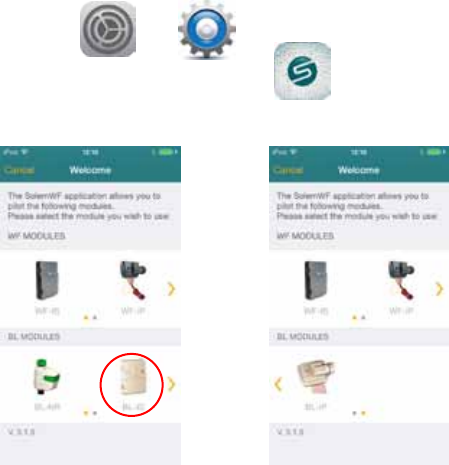
Task: Show next WF modules on the BL-IC screen
Action: 171,289
